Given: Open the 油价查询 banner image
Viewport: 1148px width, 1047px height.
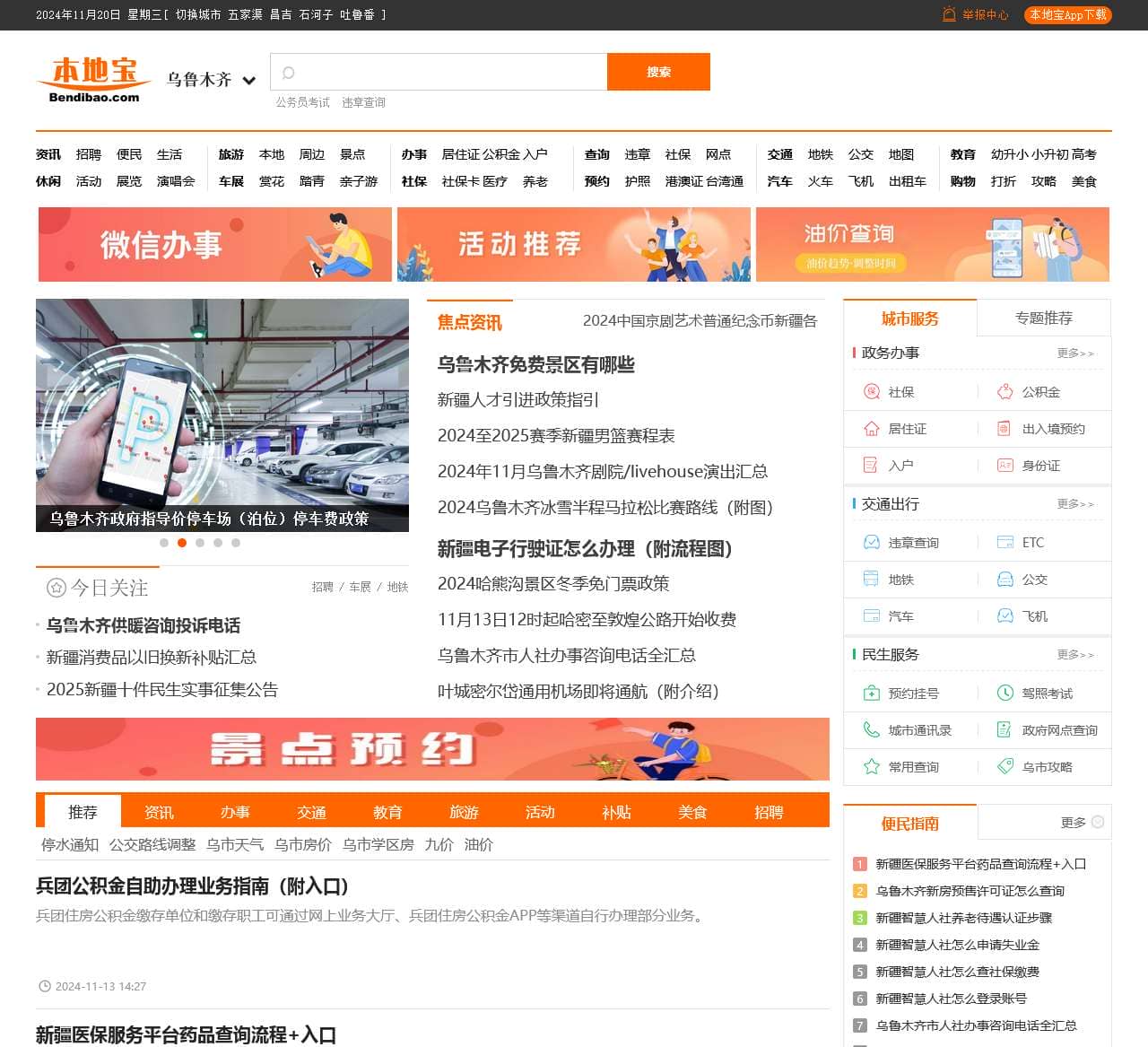Looking at the screenshot, I should (x=933, y=245).
